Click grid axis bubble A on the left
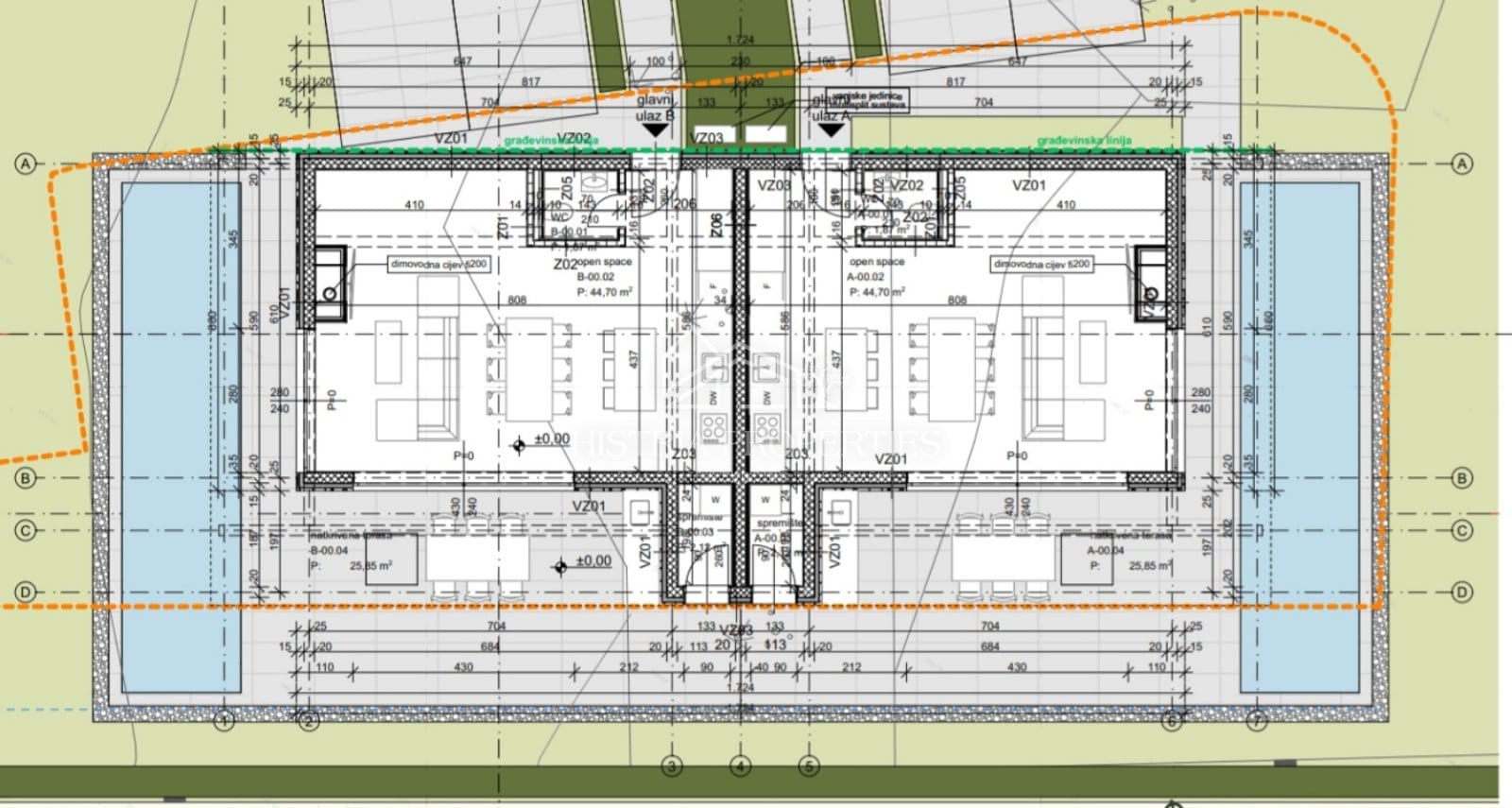The height and width of the screenshot is (808, 1512). [26, 164]
